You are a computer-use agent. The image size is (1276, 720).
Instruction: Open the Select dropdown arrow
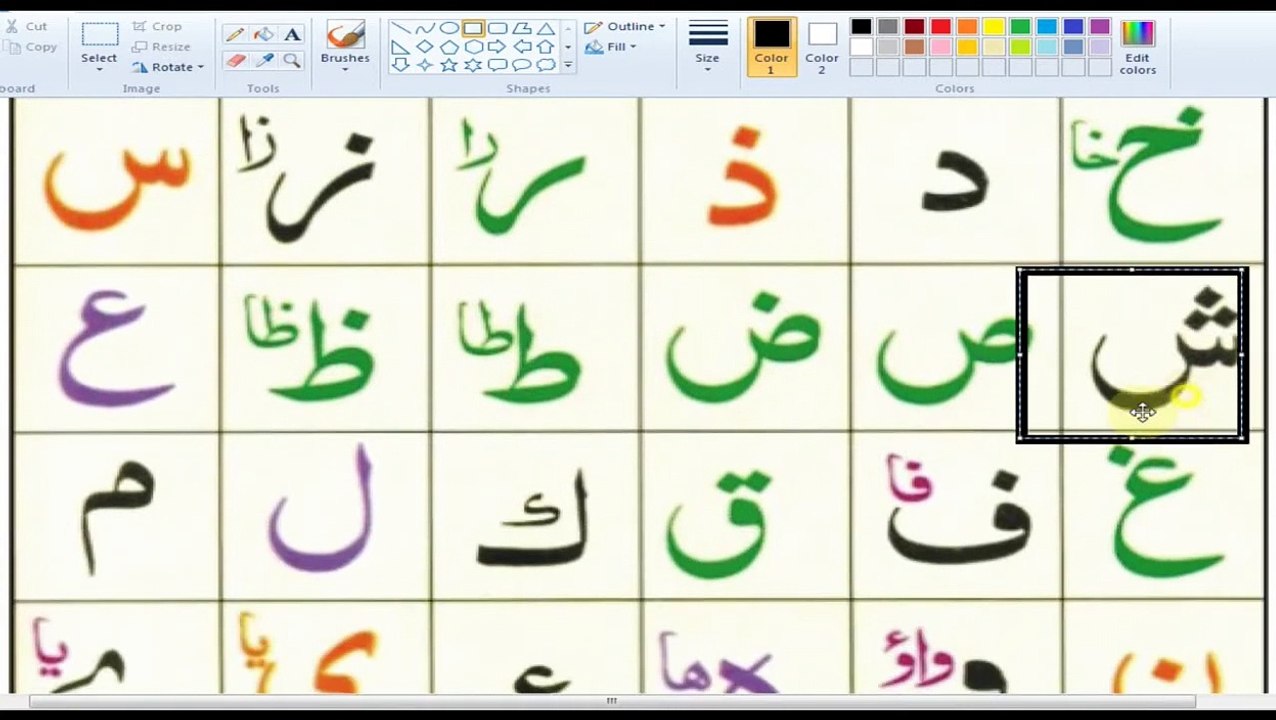pyautogui.click(x=99, y=69)
